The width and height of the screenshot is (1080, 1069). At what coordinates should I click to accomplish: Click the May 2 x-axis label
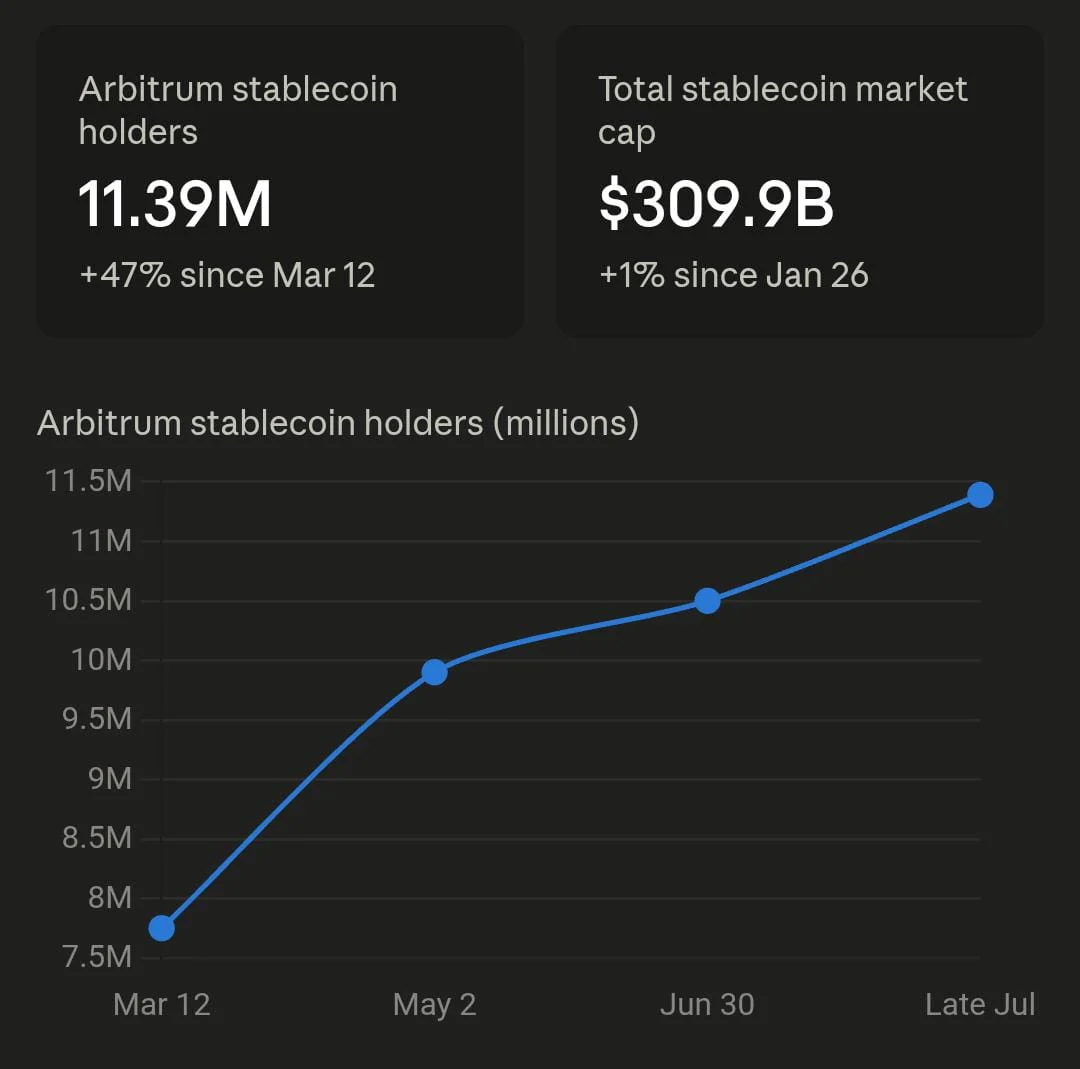tap(435, 1006)
